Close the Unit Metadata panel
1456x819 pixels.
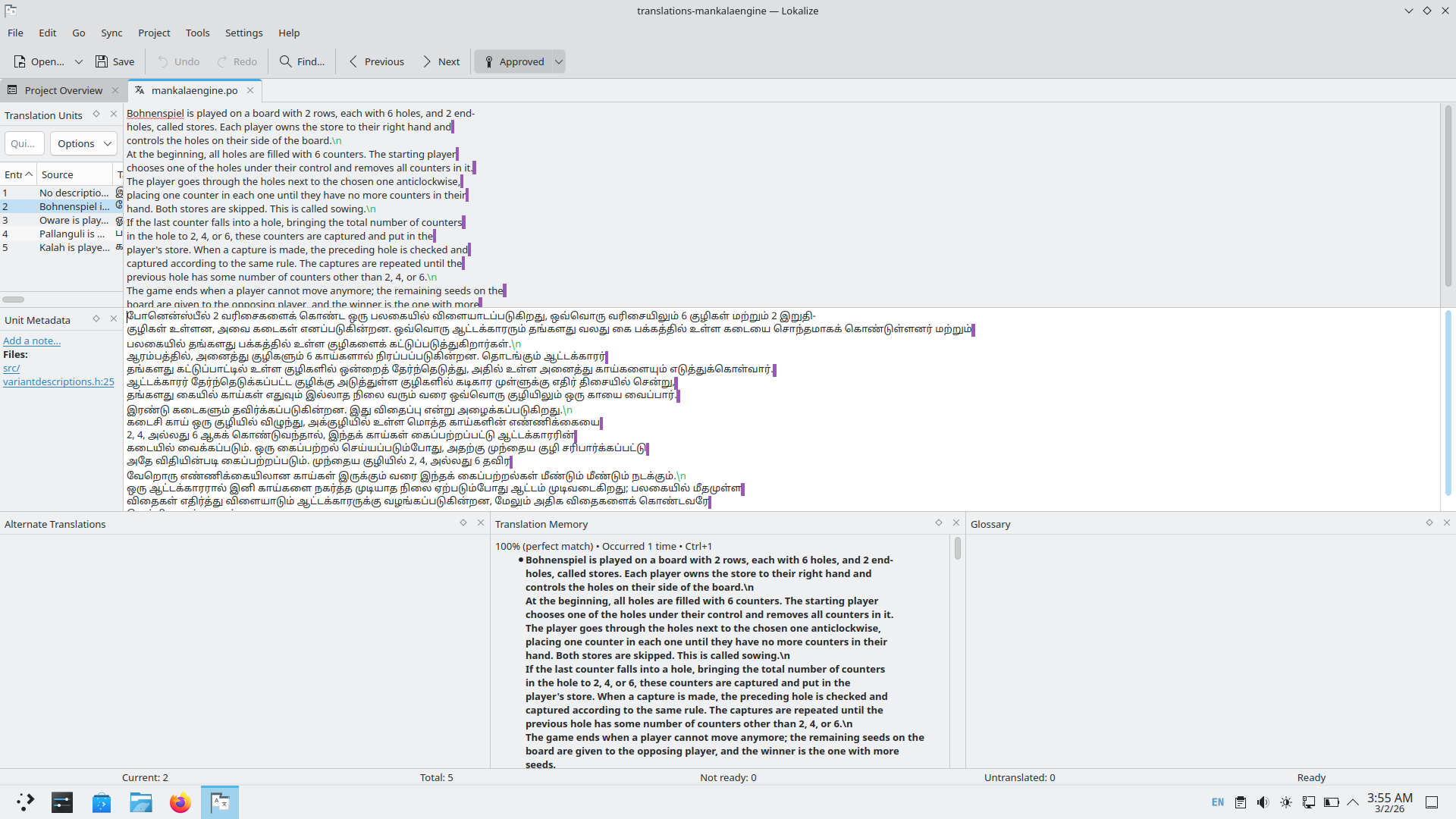tap(114, 319)
